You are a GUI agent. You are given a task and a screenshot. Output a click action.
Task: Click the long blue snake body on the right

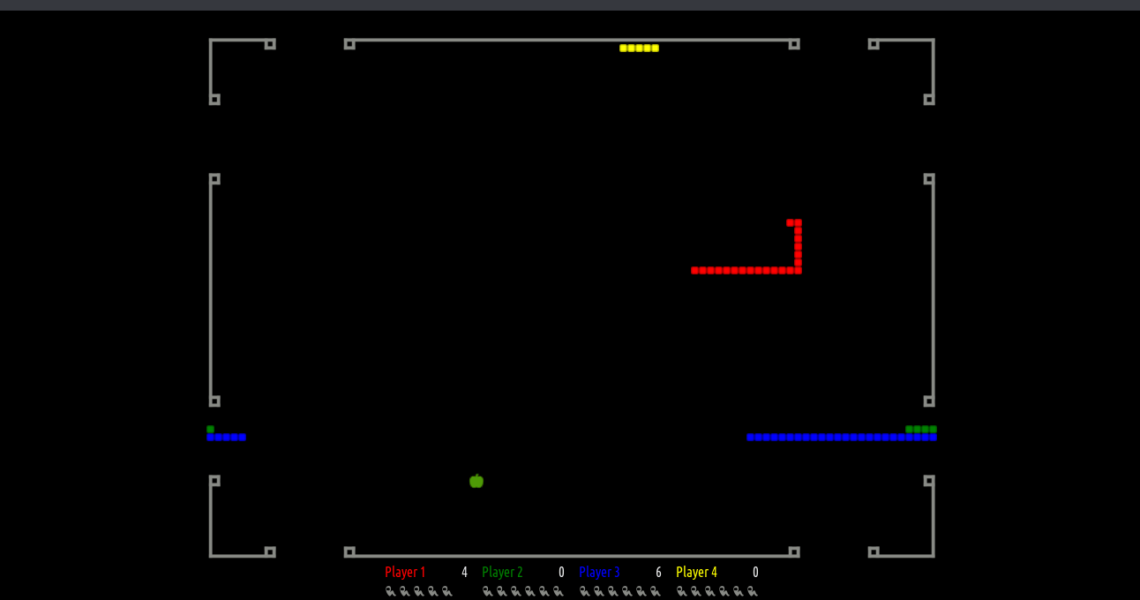pos(840,437)
